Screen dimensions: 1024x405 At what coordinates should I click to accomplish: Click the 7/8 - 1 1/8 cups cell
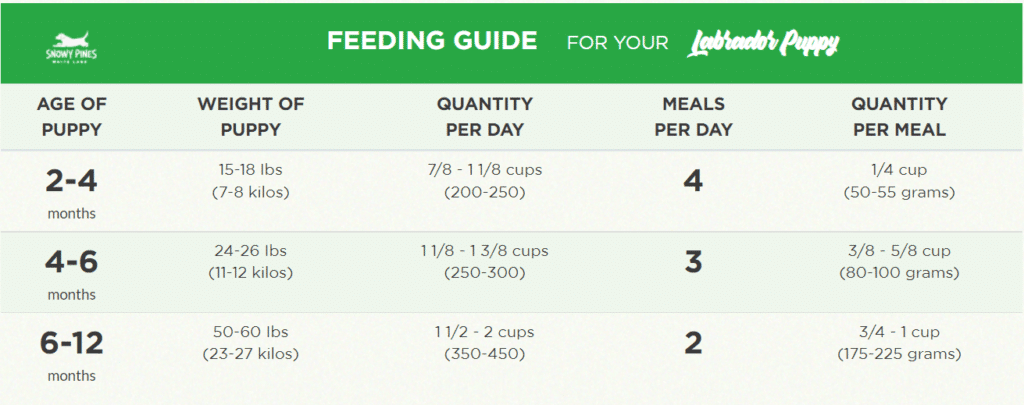(x=485, y=182)
